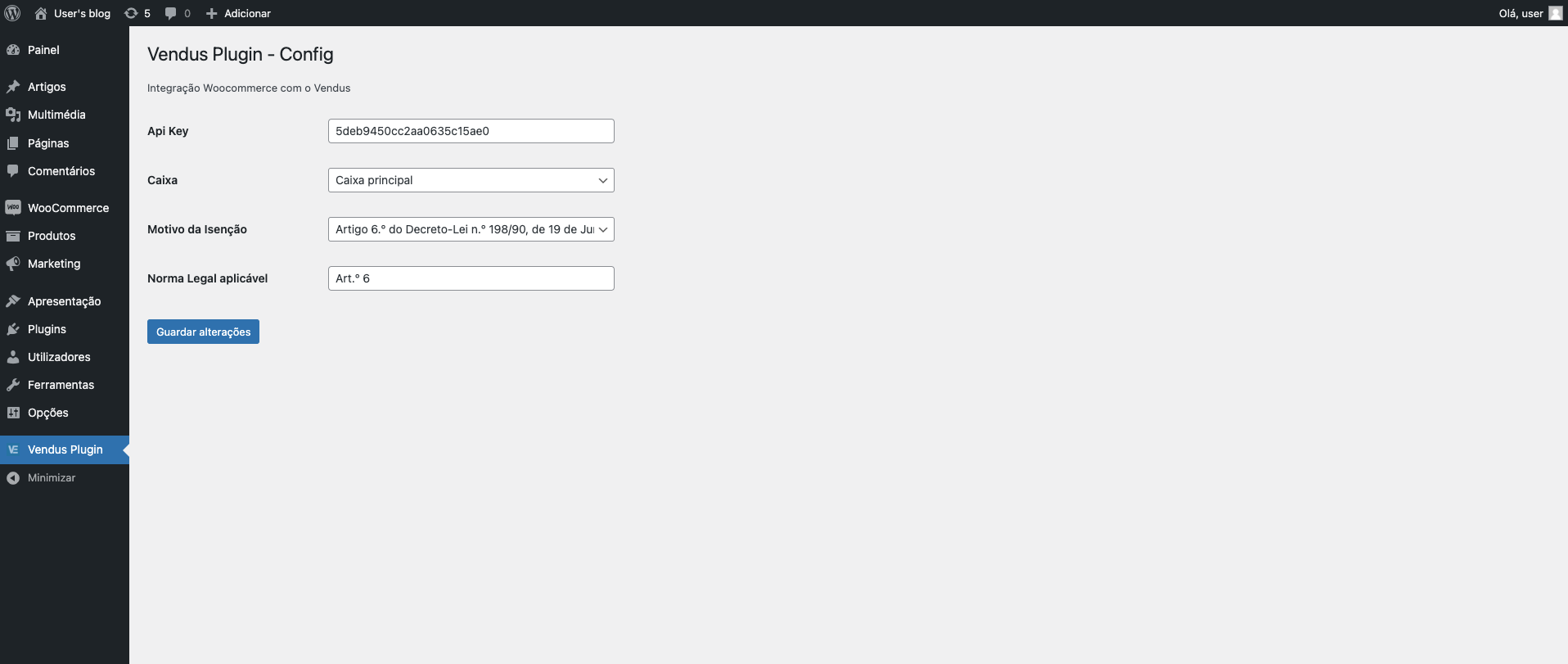Click the Api Key label

[x=168, y=131]
